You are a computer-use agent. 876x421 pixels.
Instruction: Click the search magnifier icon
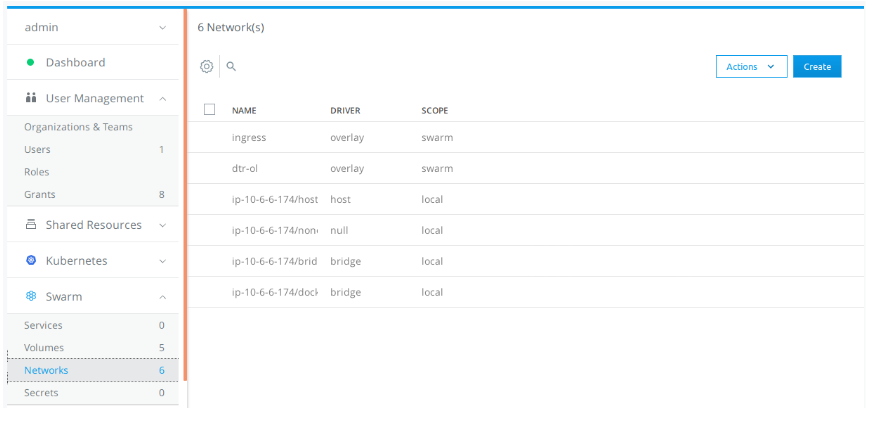231,66
